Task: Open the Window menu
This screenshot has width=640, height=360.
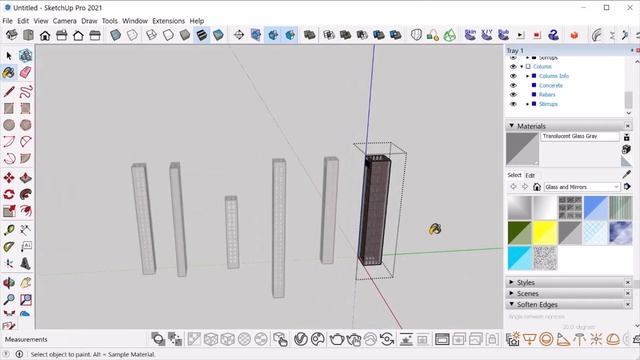Action: point(135,21)
